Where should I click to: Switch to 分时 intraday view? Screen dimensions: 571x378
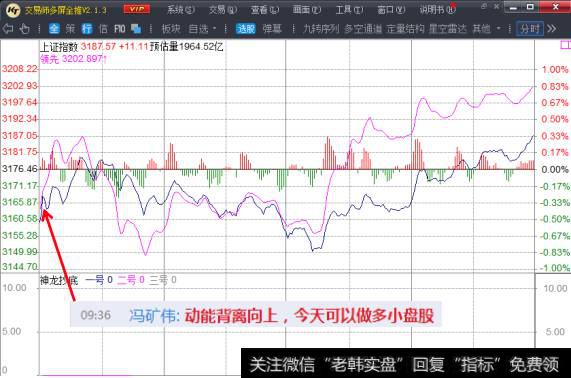(x=530, y=29)
